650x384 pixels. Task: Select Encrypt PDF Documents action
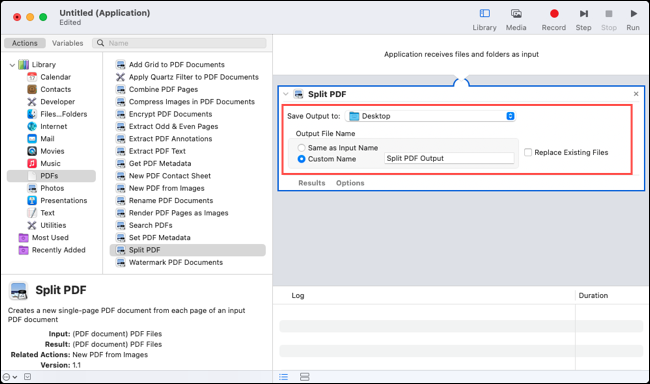pyautogui.click(x=170, y=114)
